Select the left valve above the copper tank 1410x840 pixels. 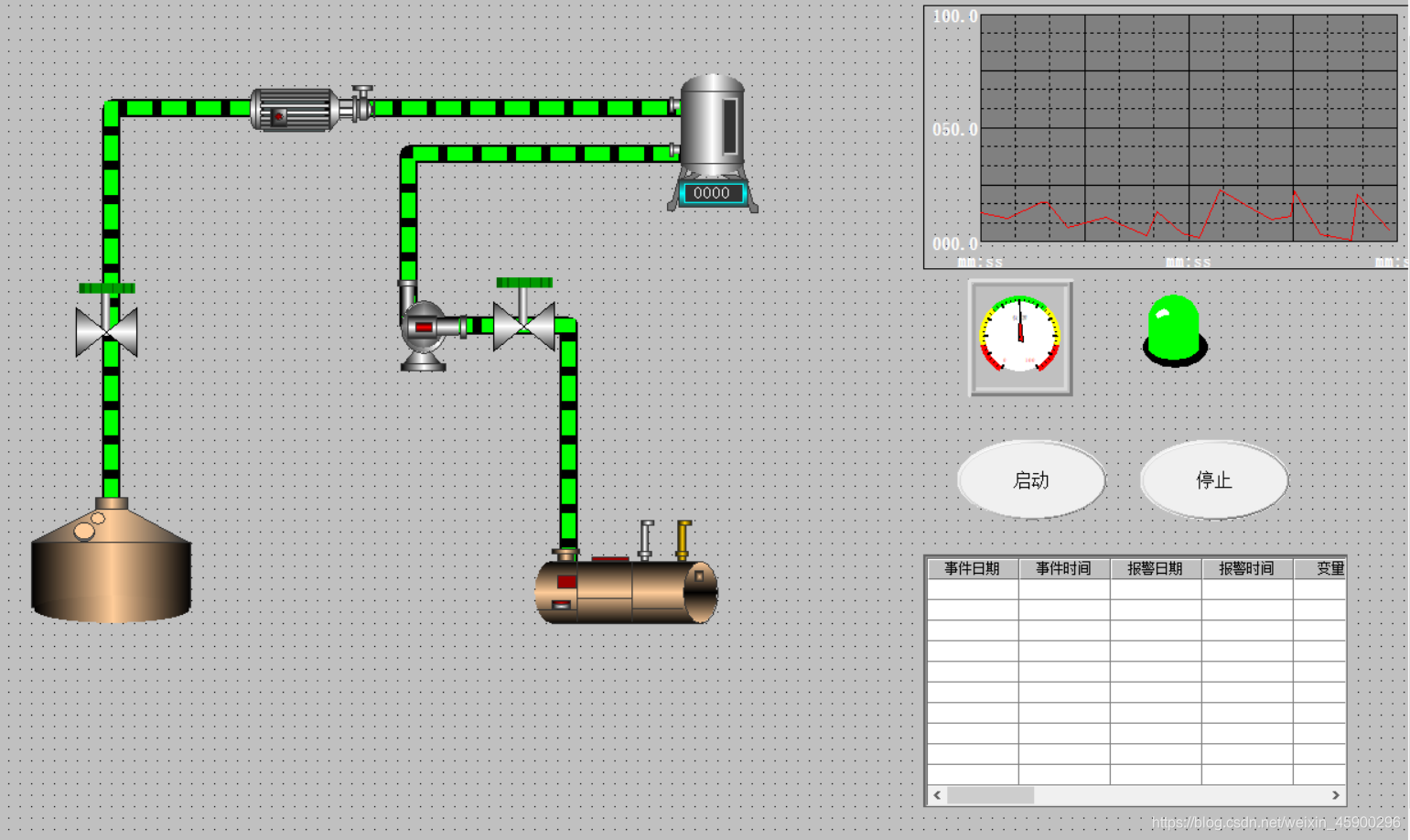107,320
